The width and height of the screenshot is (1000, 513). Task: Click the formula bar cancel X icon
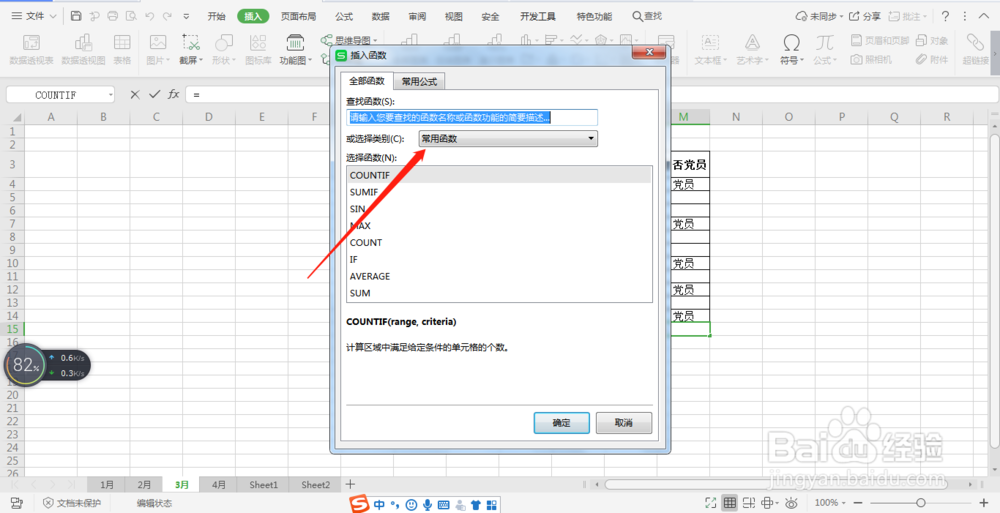[x=135, y=94]
